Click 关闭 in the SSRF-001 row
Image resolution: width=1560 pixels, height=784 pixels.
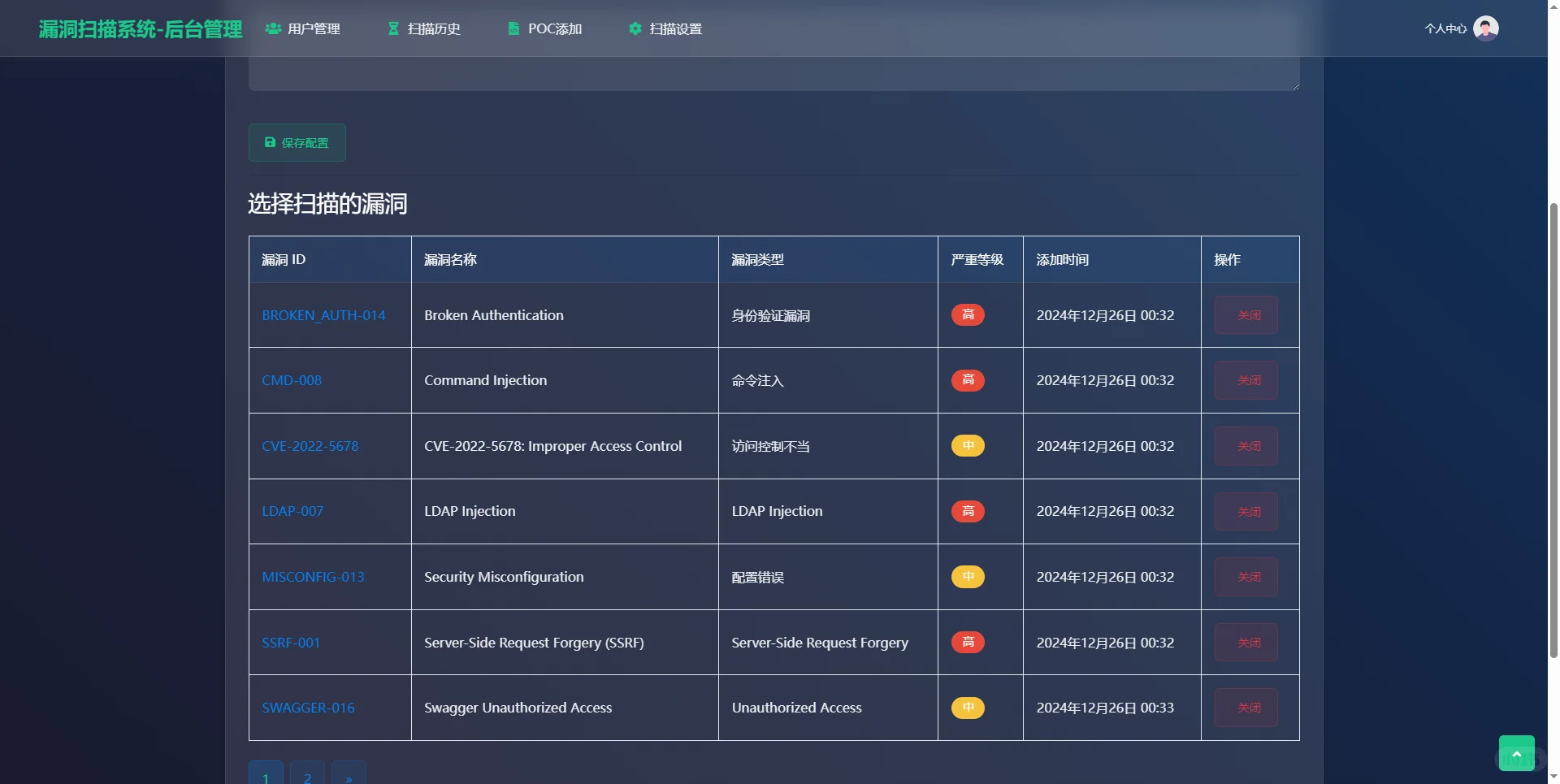click(1246, 643)
